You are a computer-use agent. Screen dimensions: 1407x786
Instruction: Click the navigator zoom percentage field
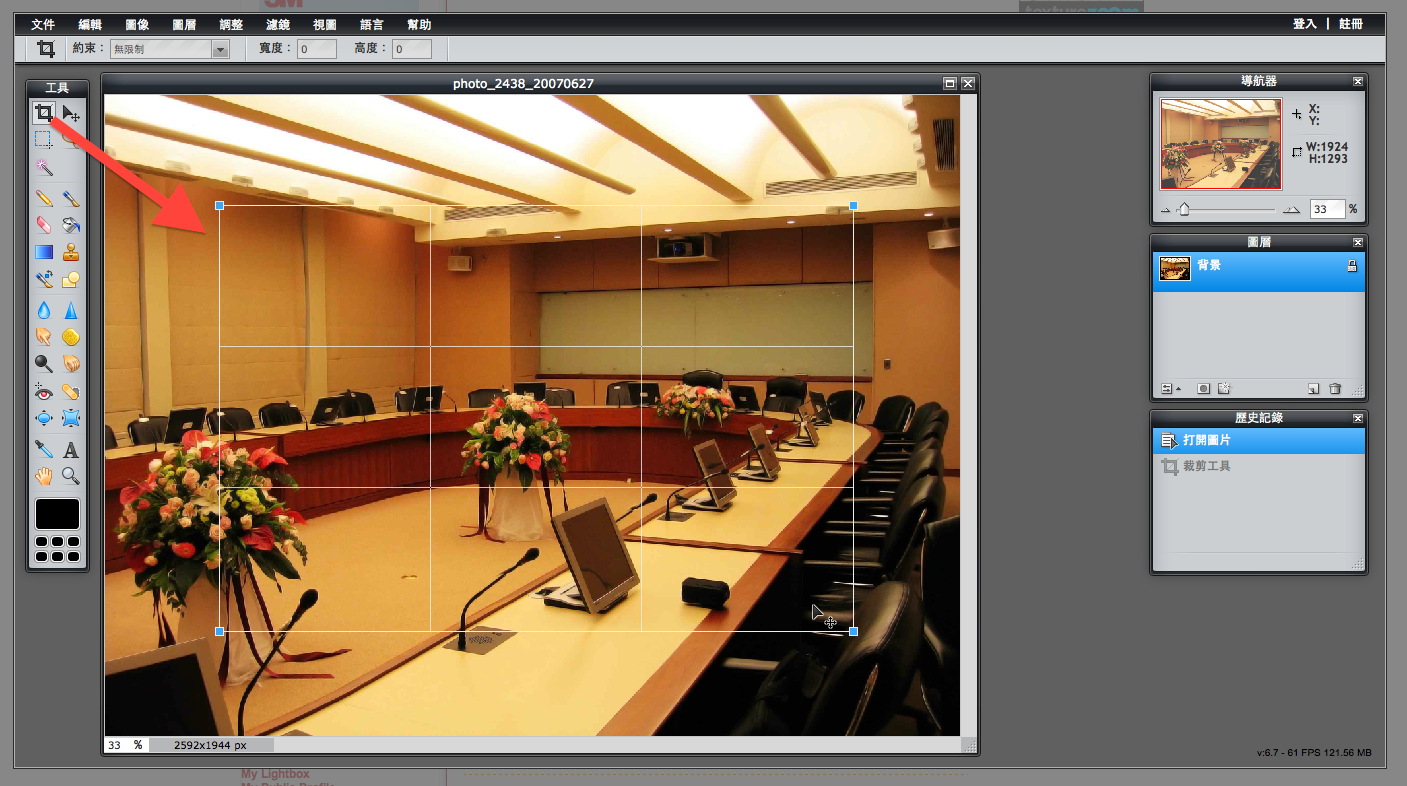click(1327, 209)
